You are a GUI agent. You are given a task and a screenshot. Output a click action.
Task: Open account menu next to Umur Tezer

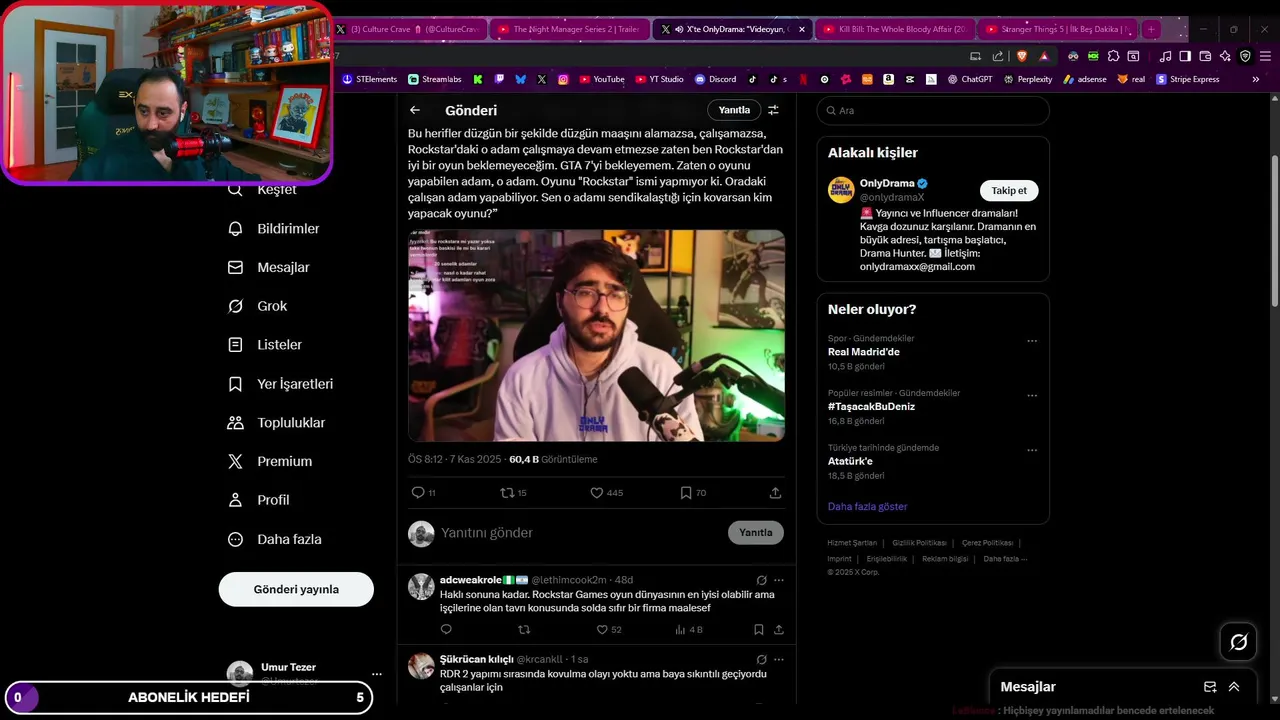(376, 674)
